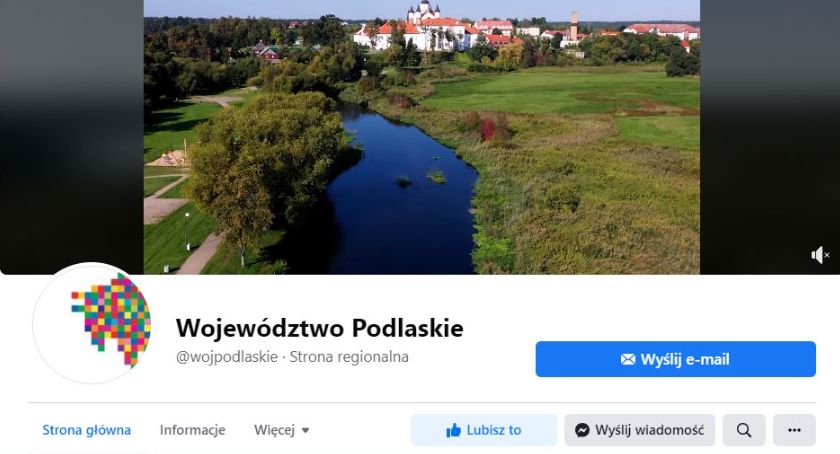This screenshot has height=454, width=840.
Task: Click the Strona regionalna category link
Action: click(x=349, y=356)
